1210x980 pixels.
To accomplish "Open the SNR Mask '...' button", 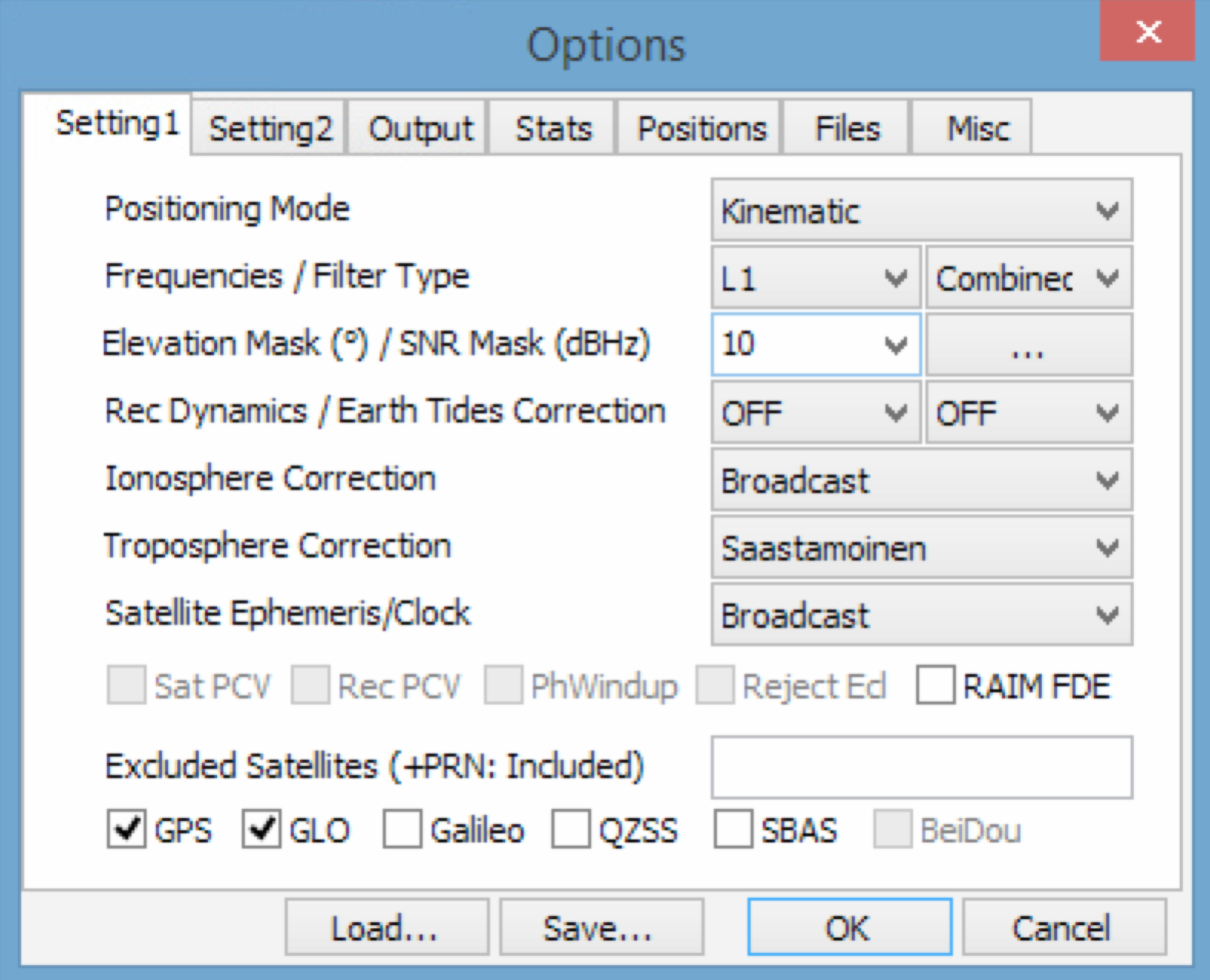I will pyautogui.click(x=1029, y=345).
